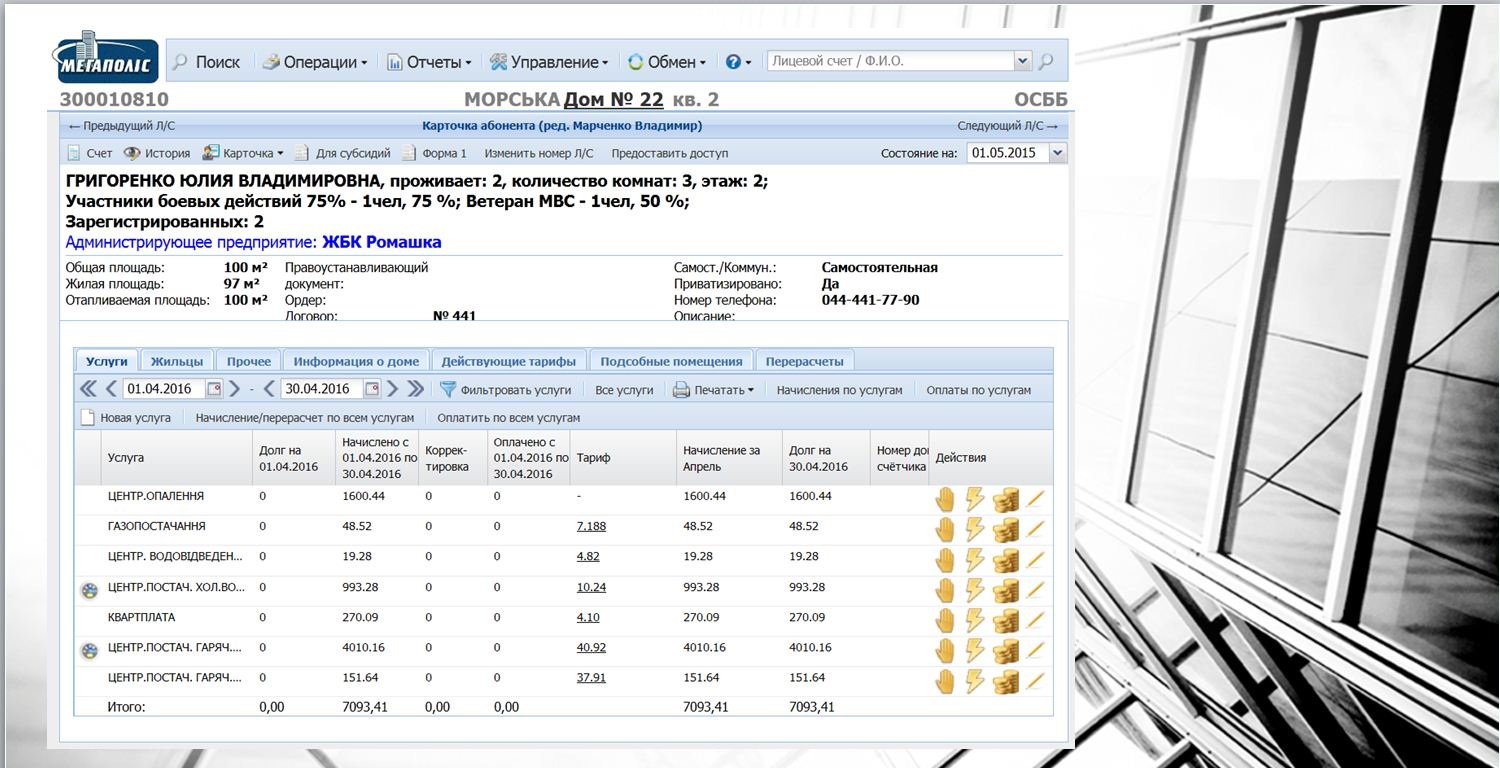The height and width of the screenshot is (768, 1500).
Task: Expand the Печатать dropdown
Action: tap(713, 390)
